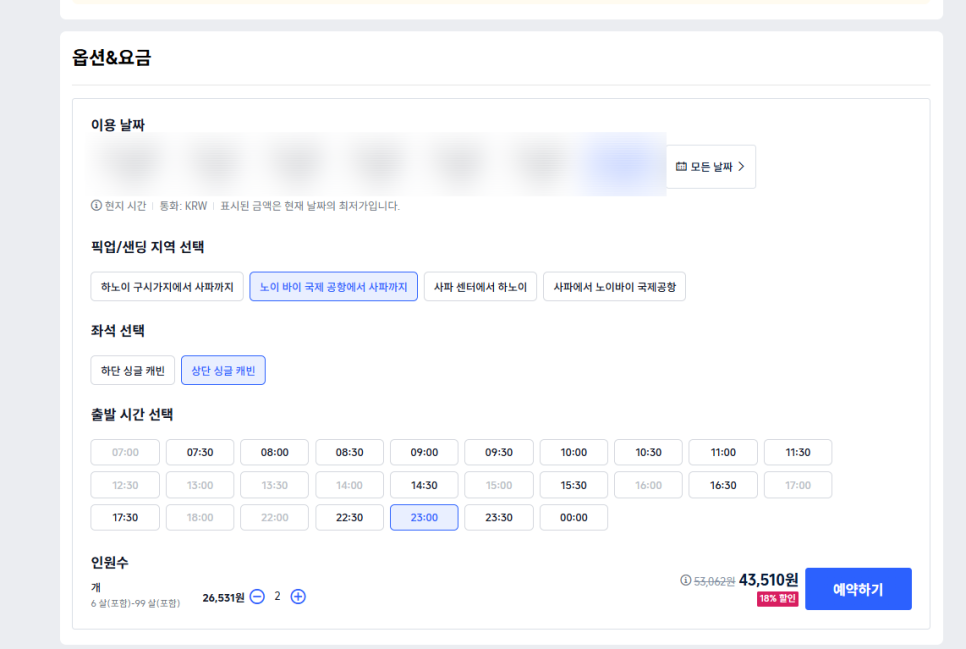Select the 상단 싱글 캐빈 seat option
This screenshot has width=966, height=649.
coord(223,370)
